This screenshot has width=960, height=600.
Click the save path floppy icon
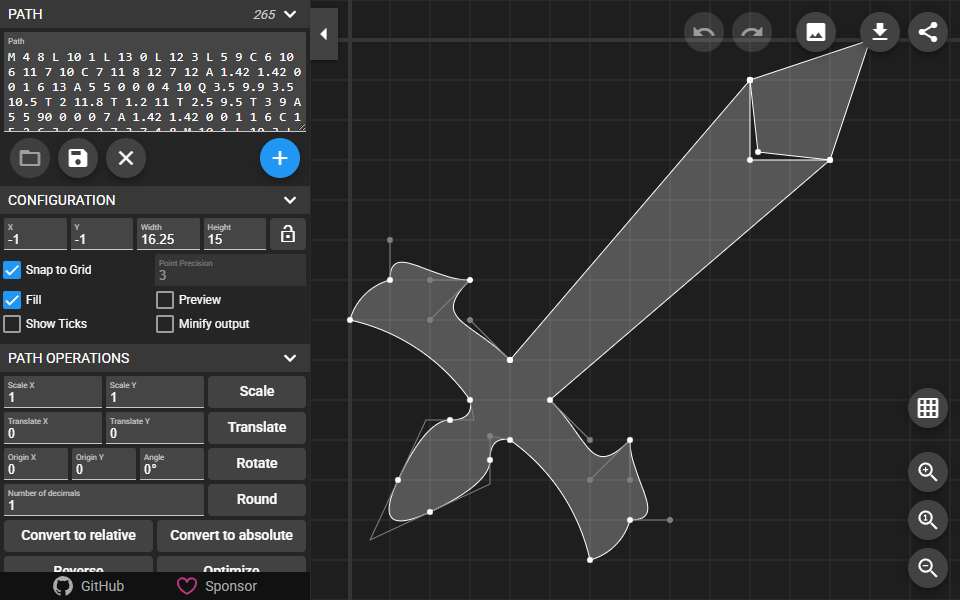[x=78, y=158]
